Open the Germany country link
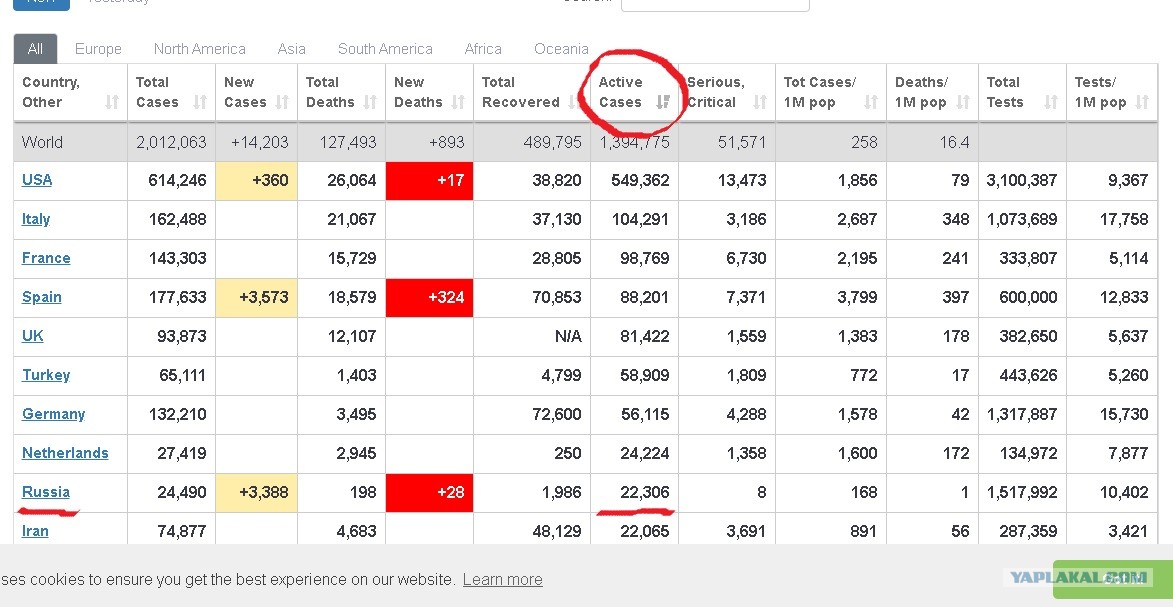This screenshot has height=607, width=1173. (54, 413)
